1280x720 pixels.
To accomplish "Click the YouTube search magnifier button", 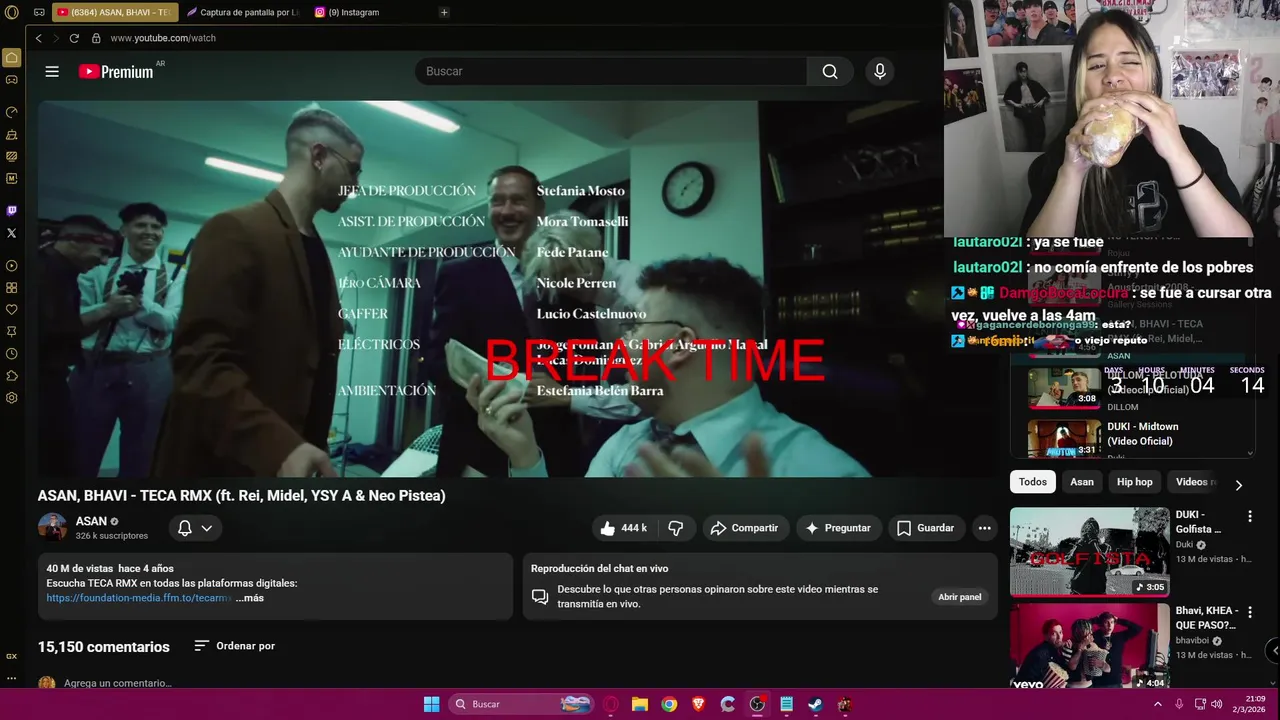I will (x=830, y=71).
